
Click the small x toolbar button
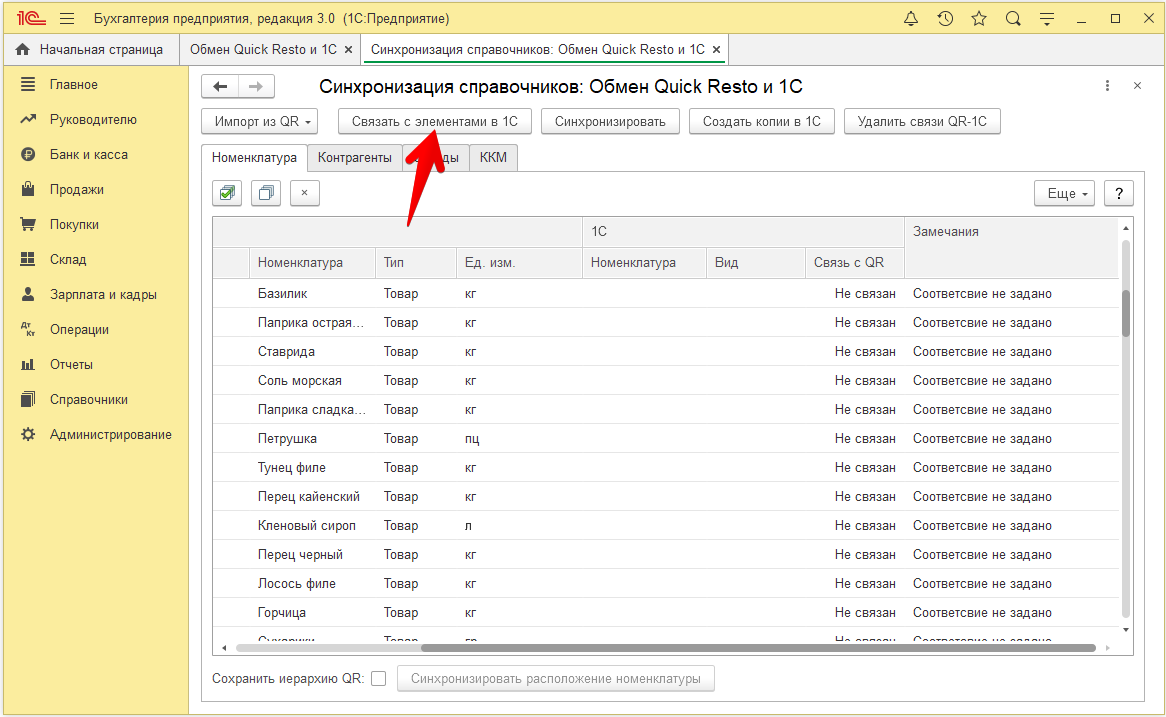point(304,193)
